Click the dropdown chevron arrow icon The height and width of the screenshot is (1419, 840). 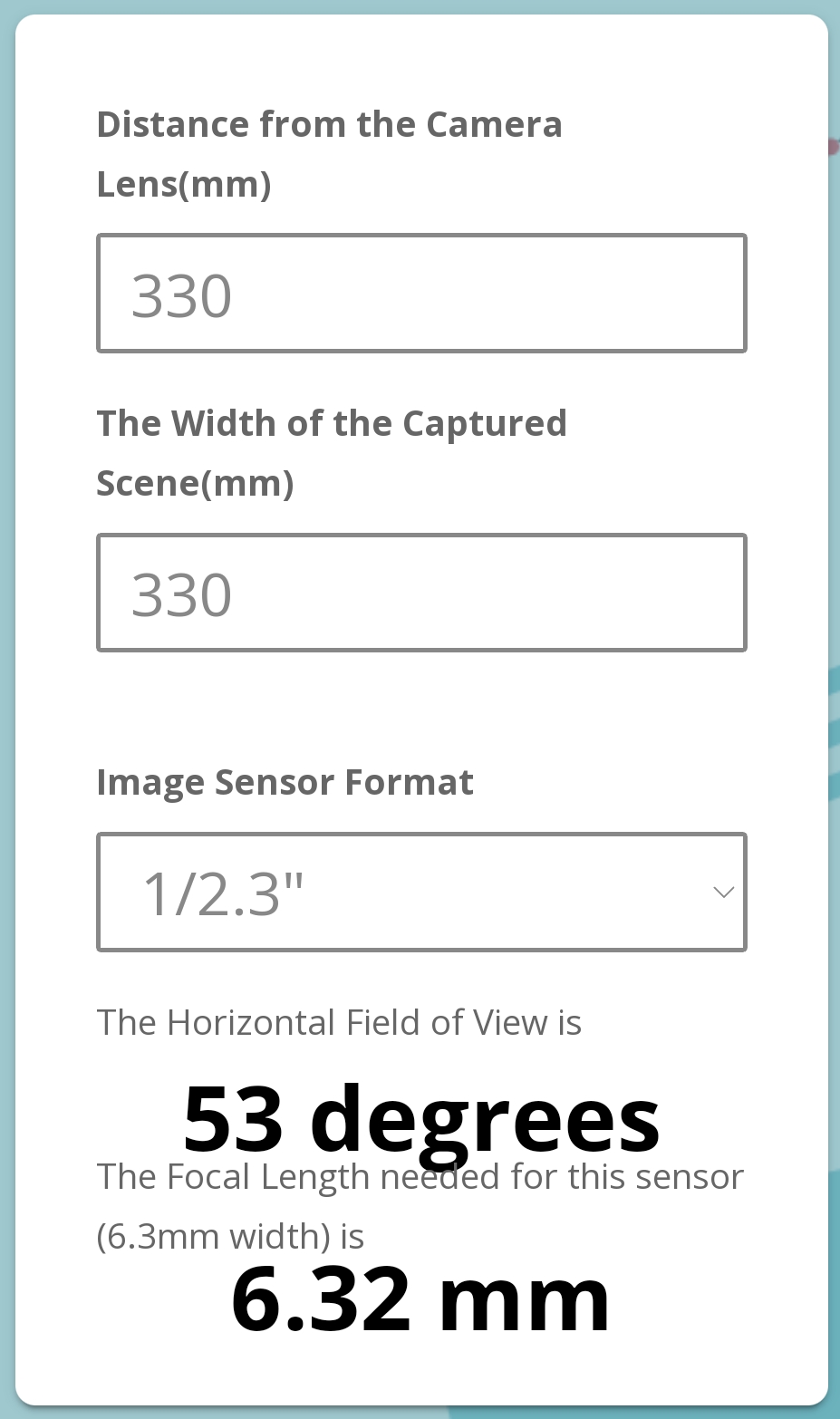click(x=723, y=893)
